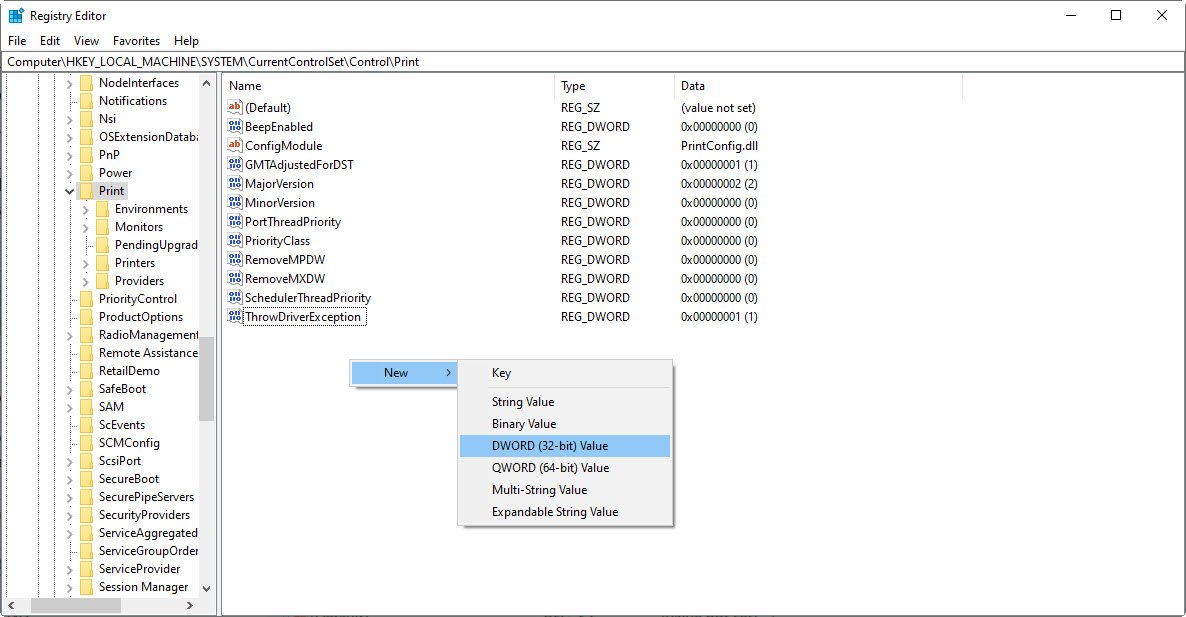1186x617 pixels.
Task: Select the PriorityControl key in tree
Action: coord(138,299)
